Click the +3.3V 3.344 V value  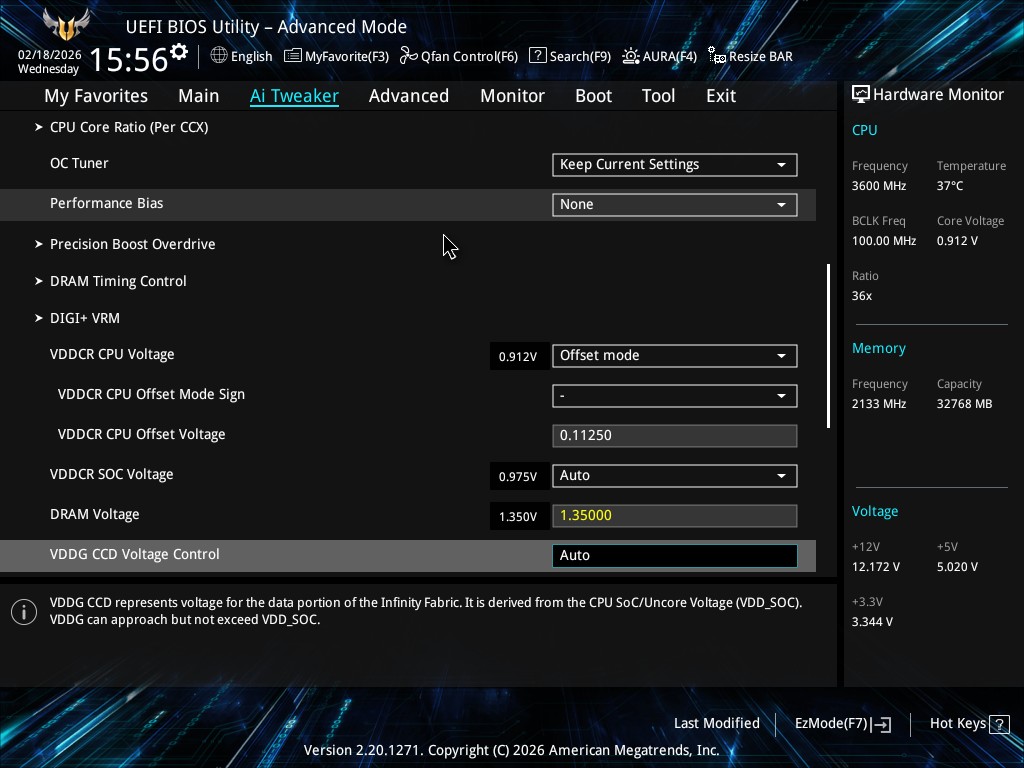coord(872,622)
